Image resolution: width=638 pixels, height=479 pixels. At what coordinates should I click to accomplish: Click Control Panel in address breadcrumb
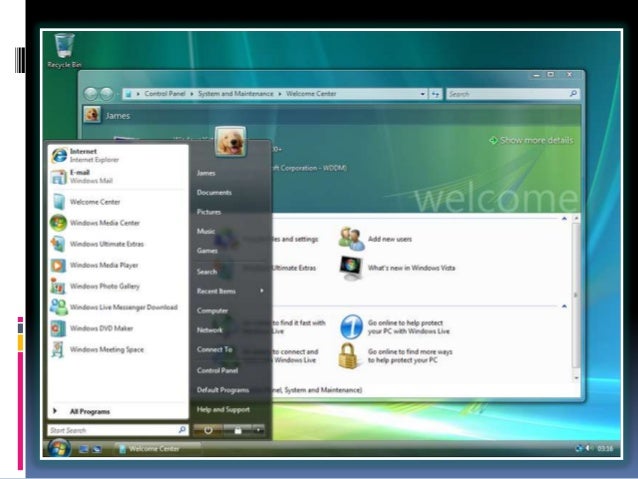point(165,94)
